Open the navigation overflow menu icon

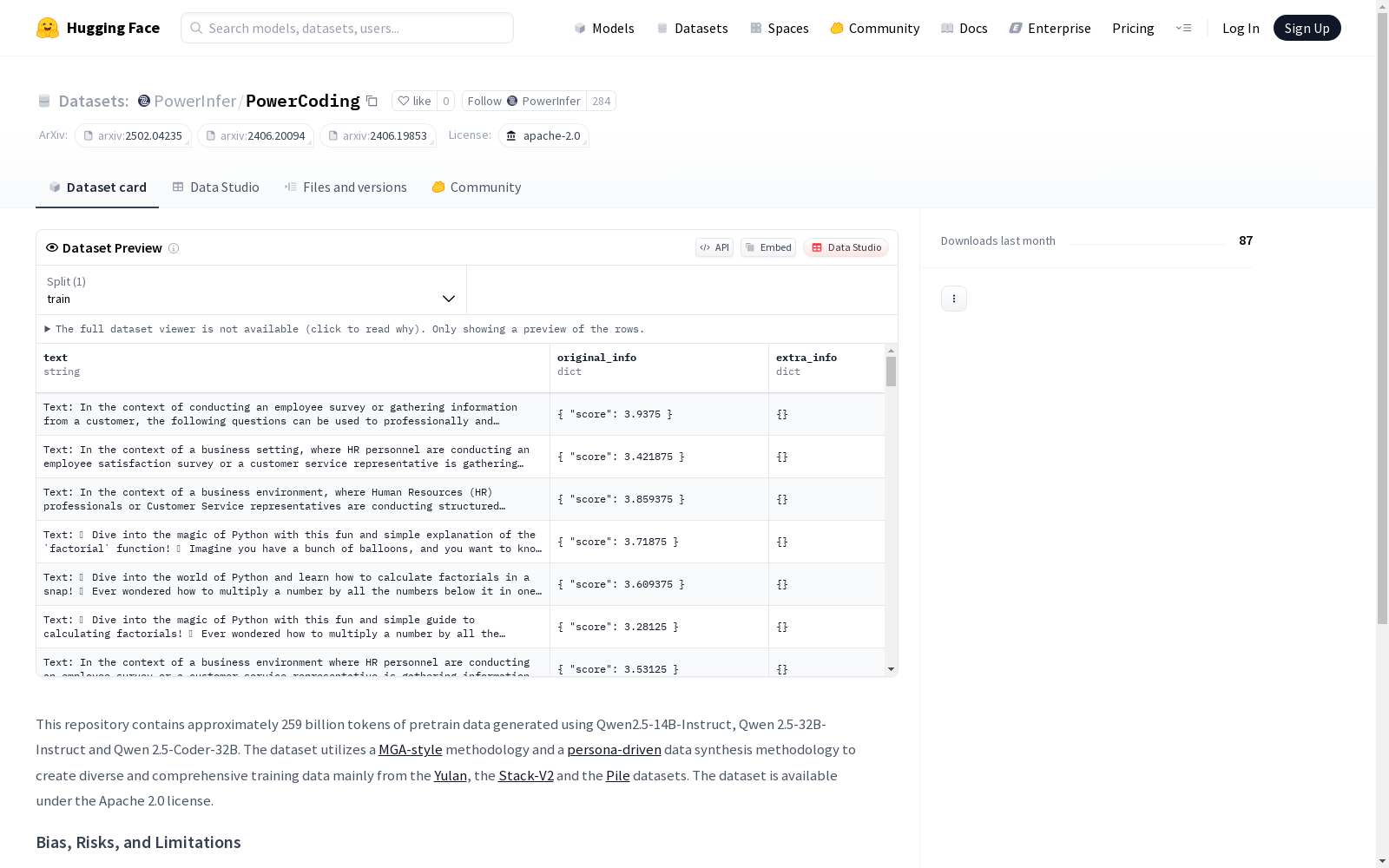click(1183, 28)
